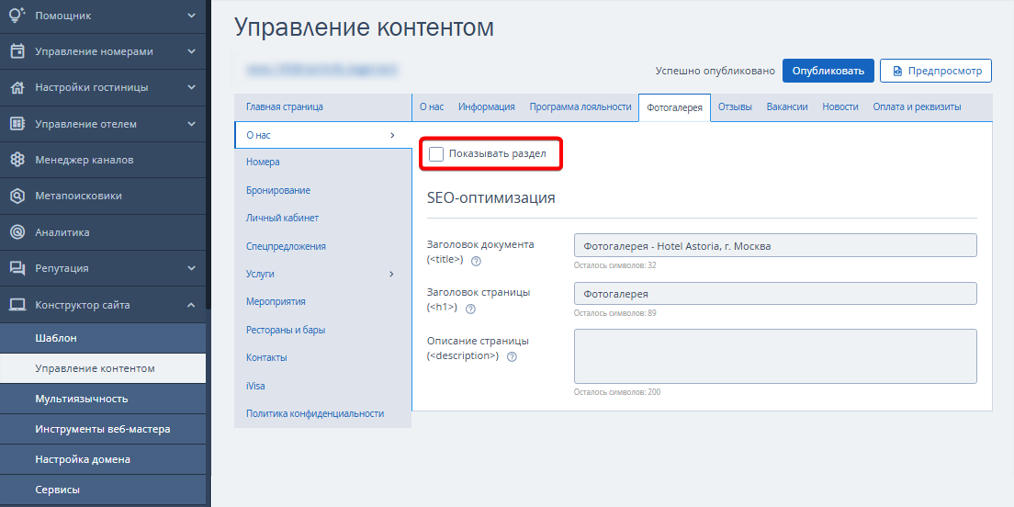1014x507 pixels.
Task: Open the Спецпредложения section
Action: 323,246
